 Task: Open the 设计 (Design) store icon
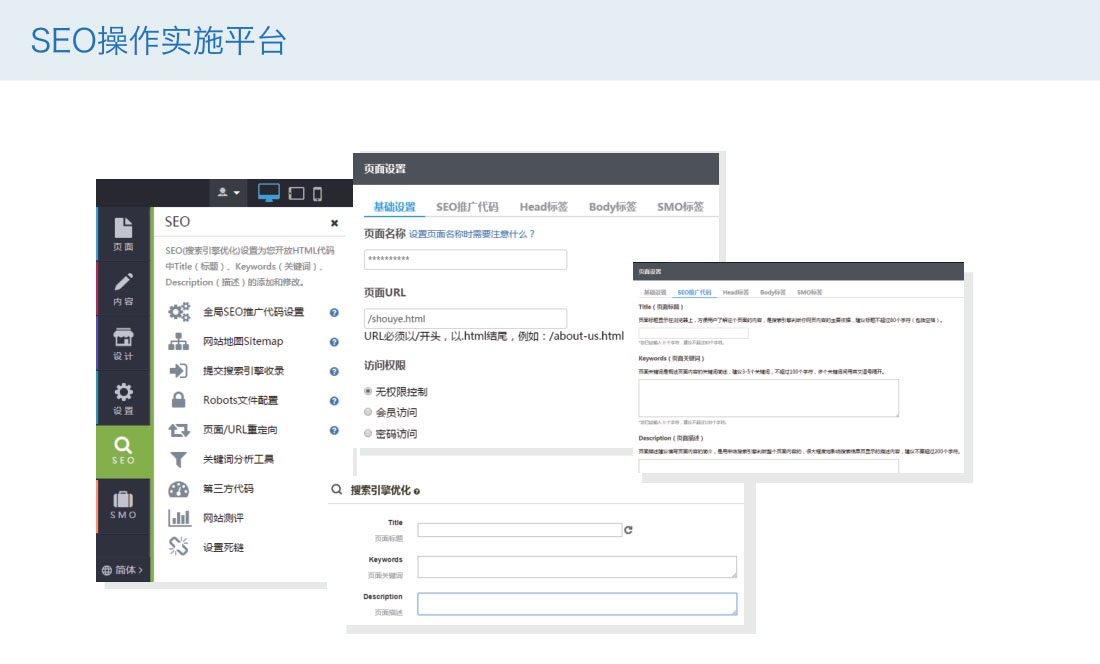pos(123,344)
